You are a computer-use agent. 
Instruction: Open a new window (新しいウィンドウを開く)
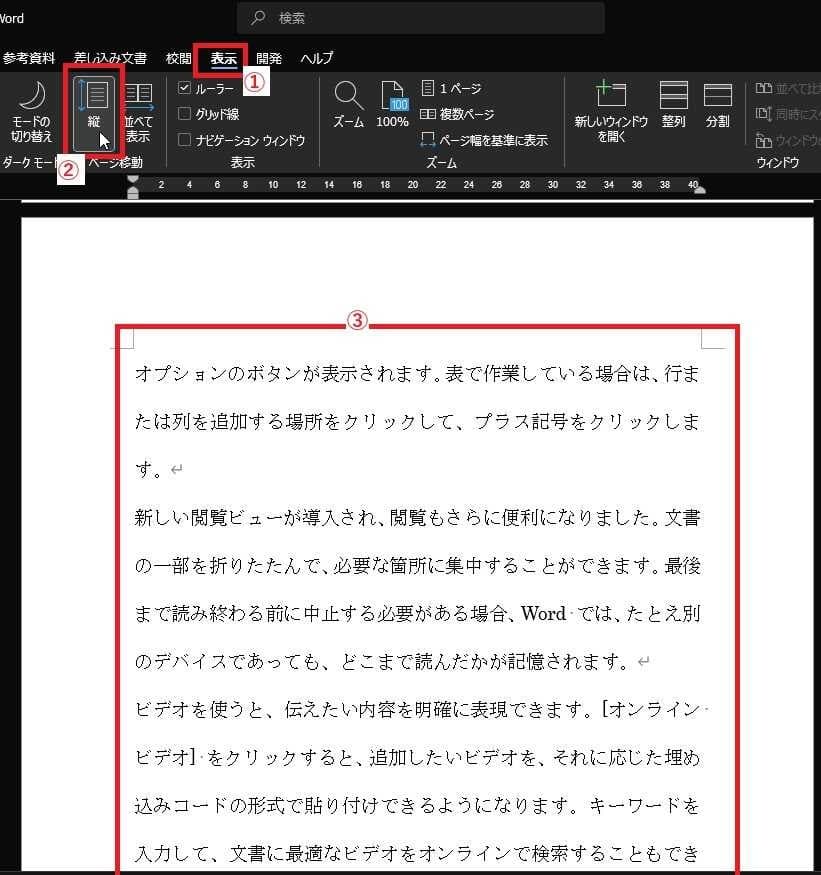tap(610, 110)
